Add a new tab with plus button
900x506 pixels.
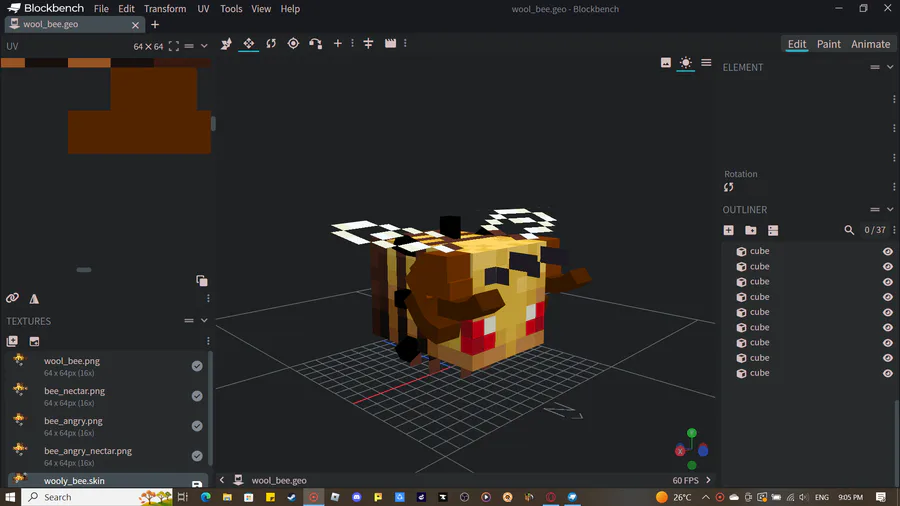pyautogui.click(x=155, y=25)
